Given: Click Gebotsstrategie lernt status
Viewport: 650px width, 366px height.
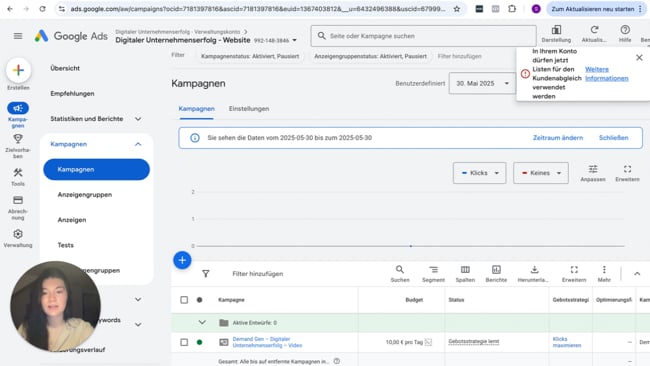Looking at the screenshot, I should click(473, 342).
